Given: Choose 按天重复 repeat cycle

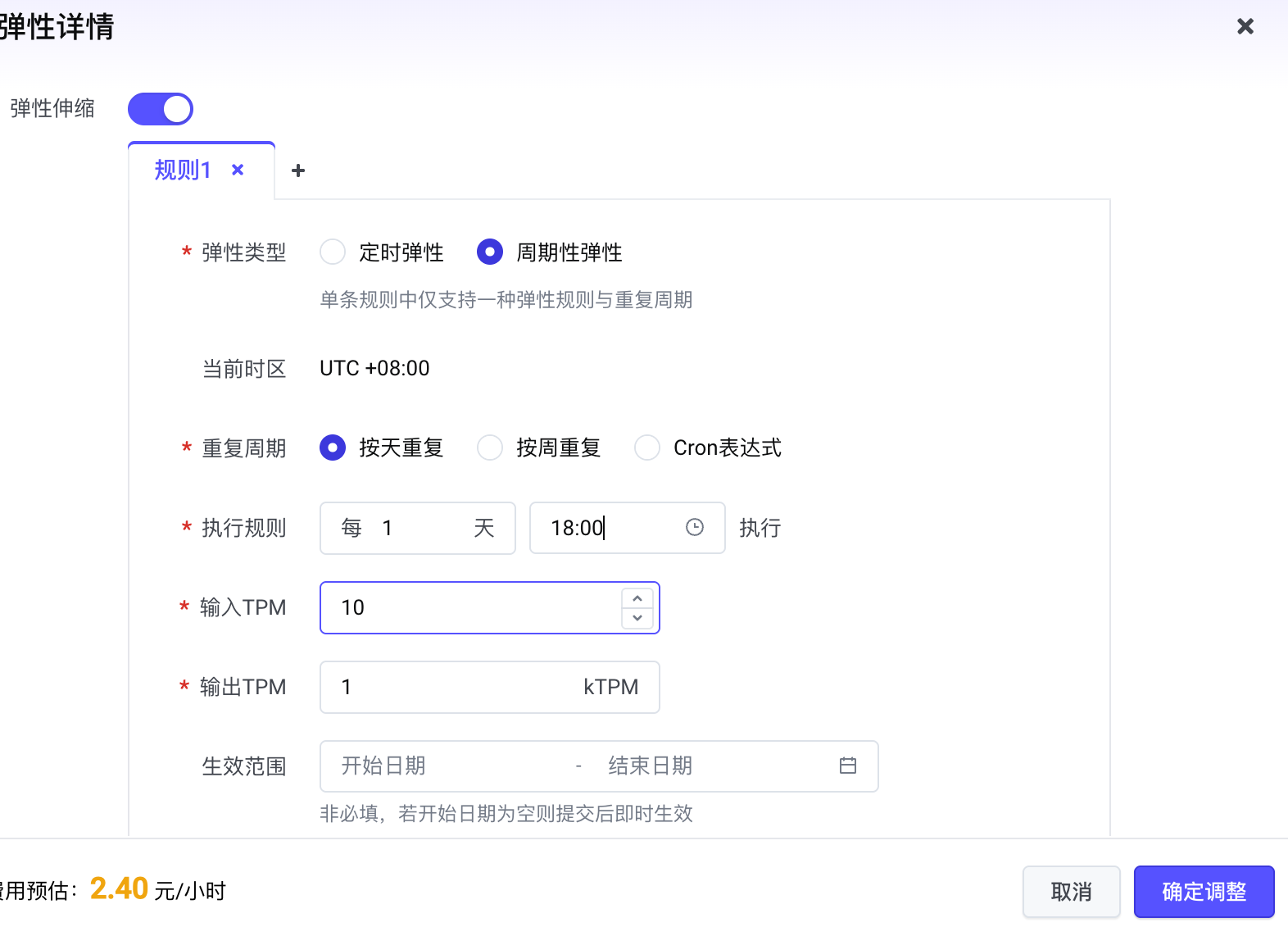Looking at the screenshot, I should click(333, 448).
